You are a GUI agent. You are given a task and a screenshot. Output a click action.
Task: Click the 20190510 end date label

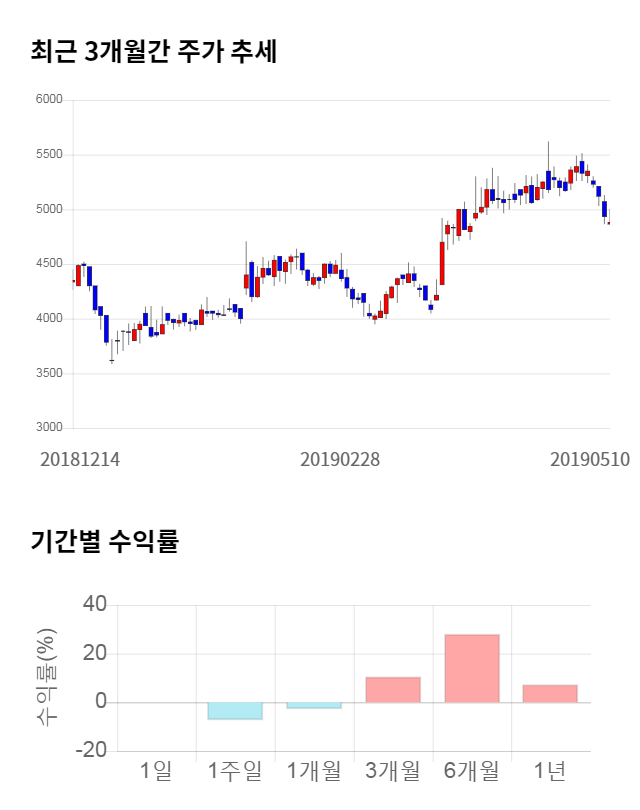[590, 459]
